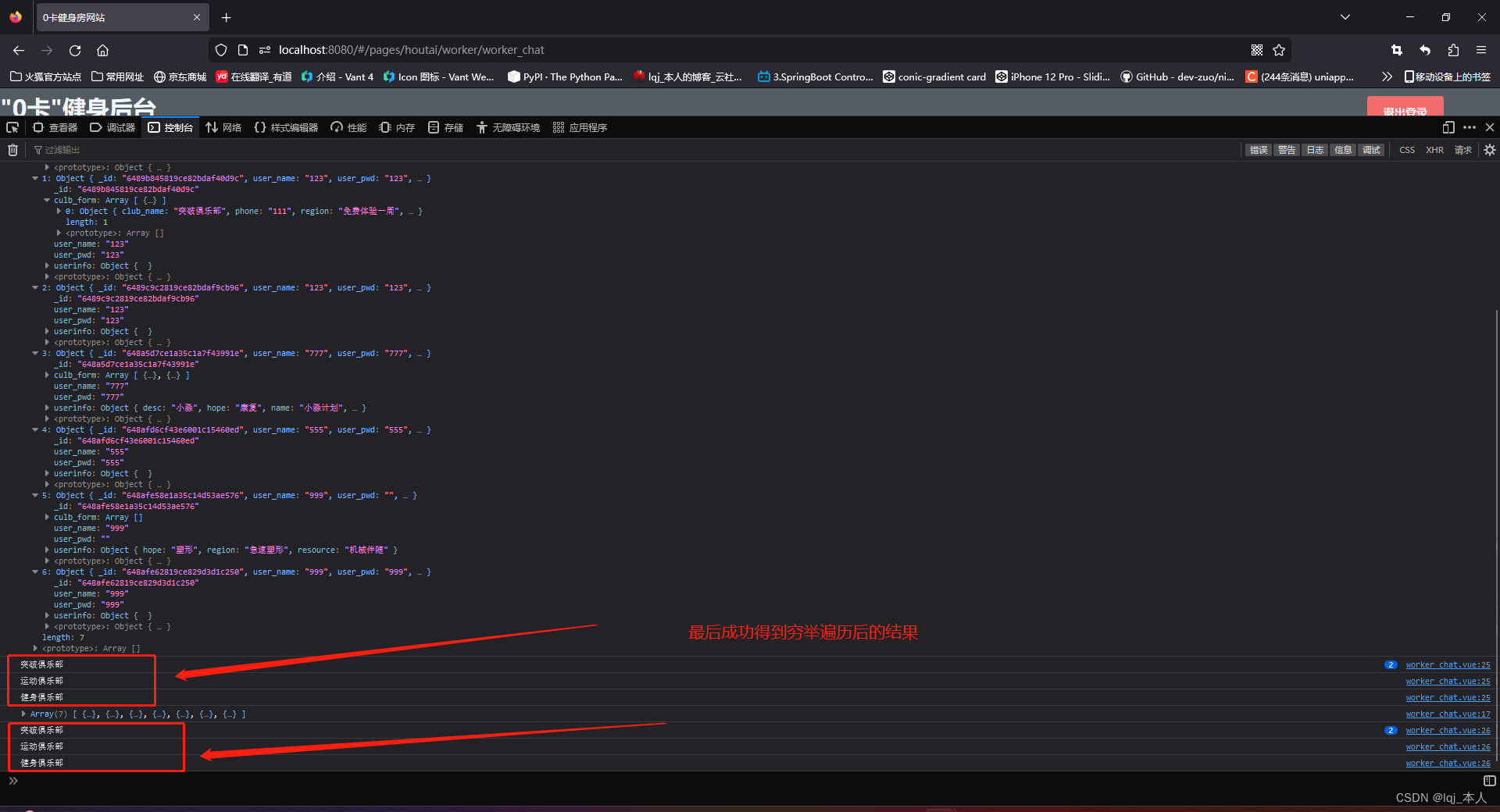Collapse object 1 with id 6489b845
The height and width of the screenshot is (812, 1500).
click(x=35, y=179)
